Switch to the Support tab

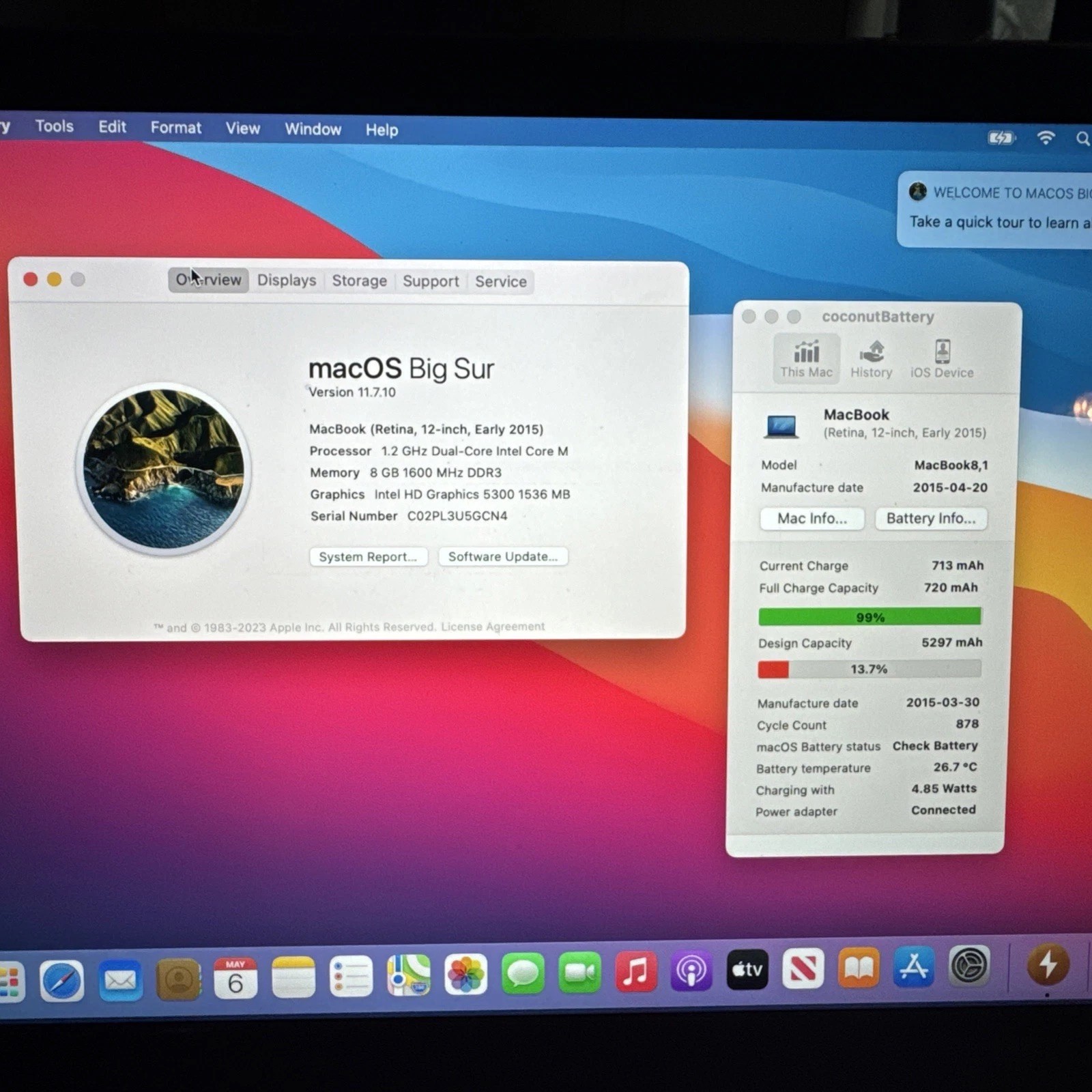click(431, 281)
